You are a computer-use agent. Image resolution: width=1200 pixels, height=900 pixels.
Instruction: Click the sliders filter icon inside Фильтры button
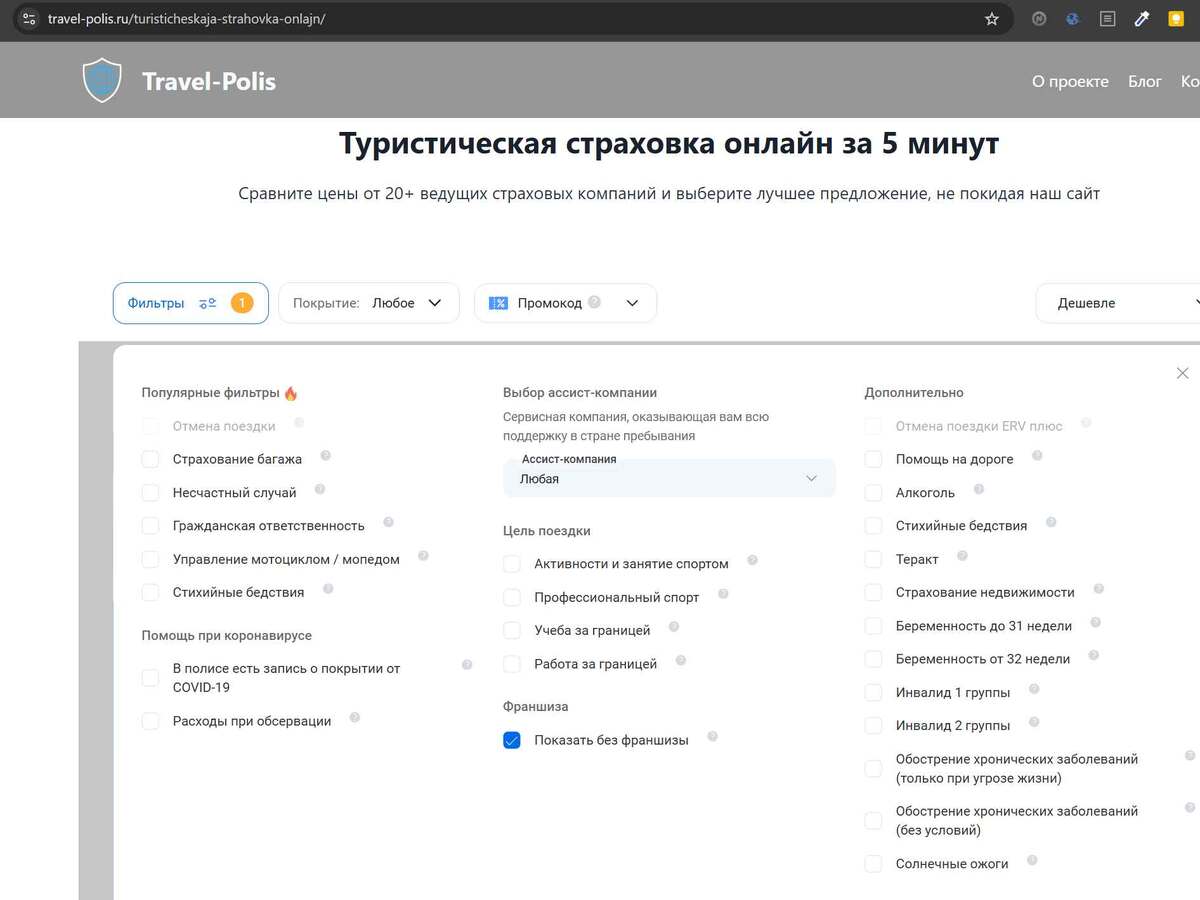pos(205,302)
